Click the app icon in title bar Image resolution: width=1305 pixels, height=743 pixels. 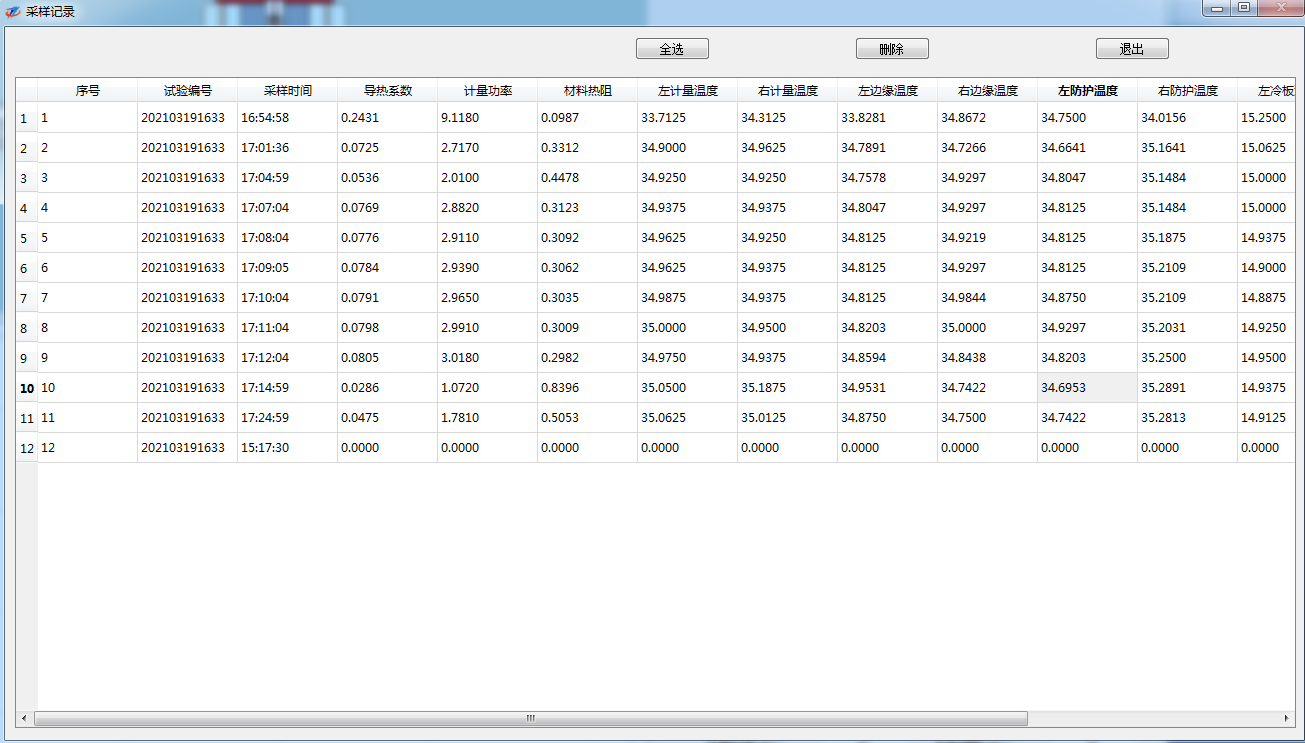(13, 12)
